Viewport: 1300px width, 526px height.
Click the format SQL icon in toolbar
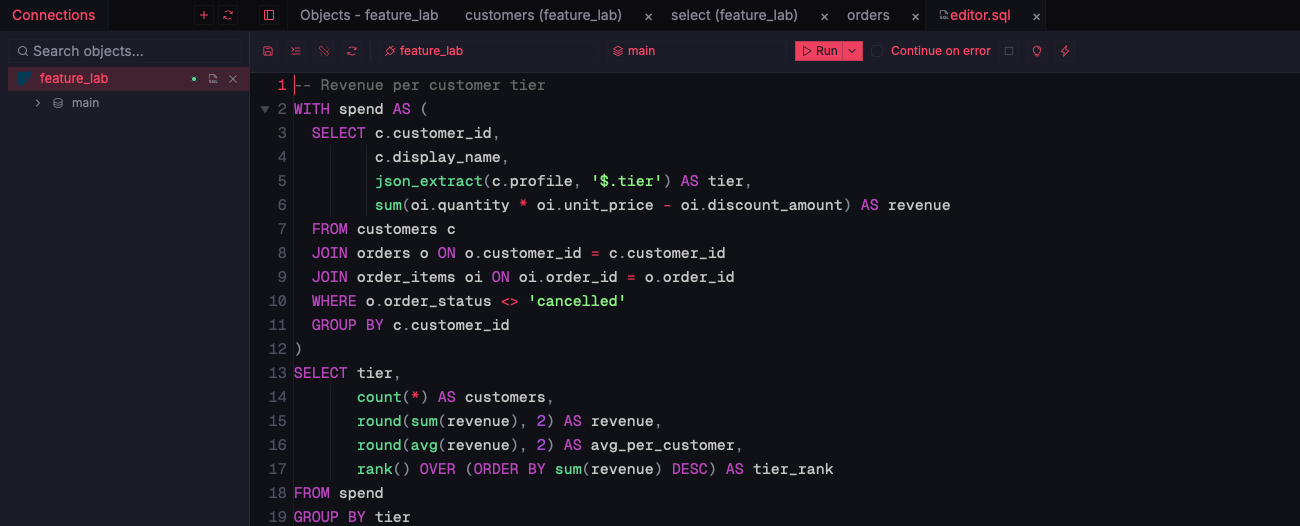[296, 51]
